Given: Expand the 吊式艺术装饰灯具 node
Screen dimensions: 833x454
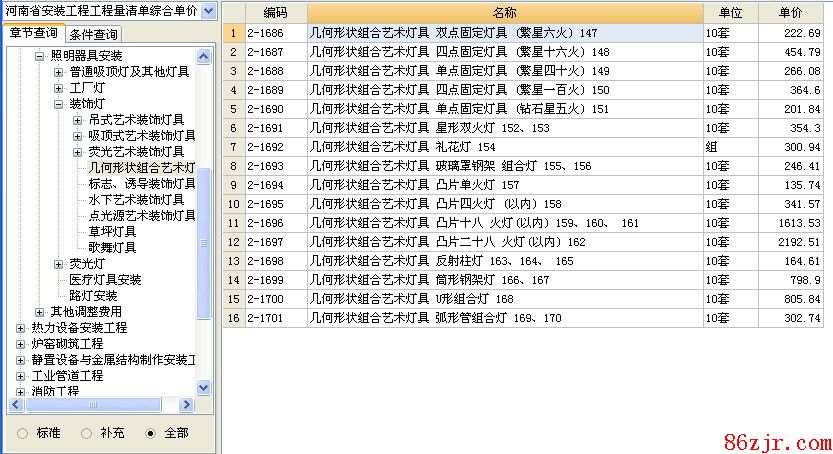Looking at the screenshot, I should tap(77, 120).
